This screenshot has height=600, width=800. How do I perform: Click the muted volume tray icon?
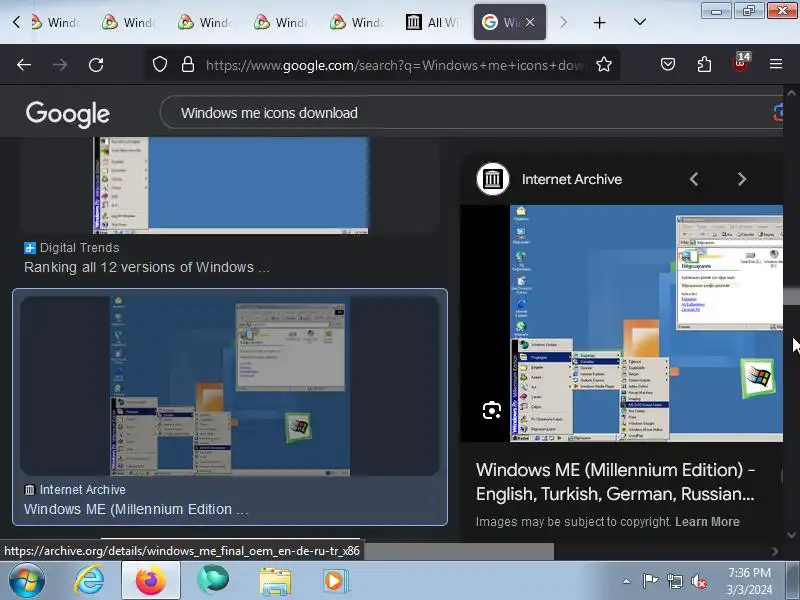coord(698,581)
